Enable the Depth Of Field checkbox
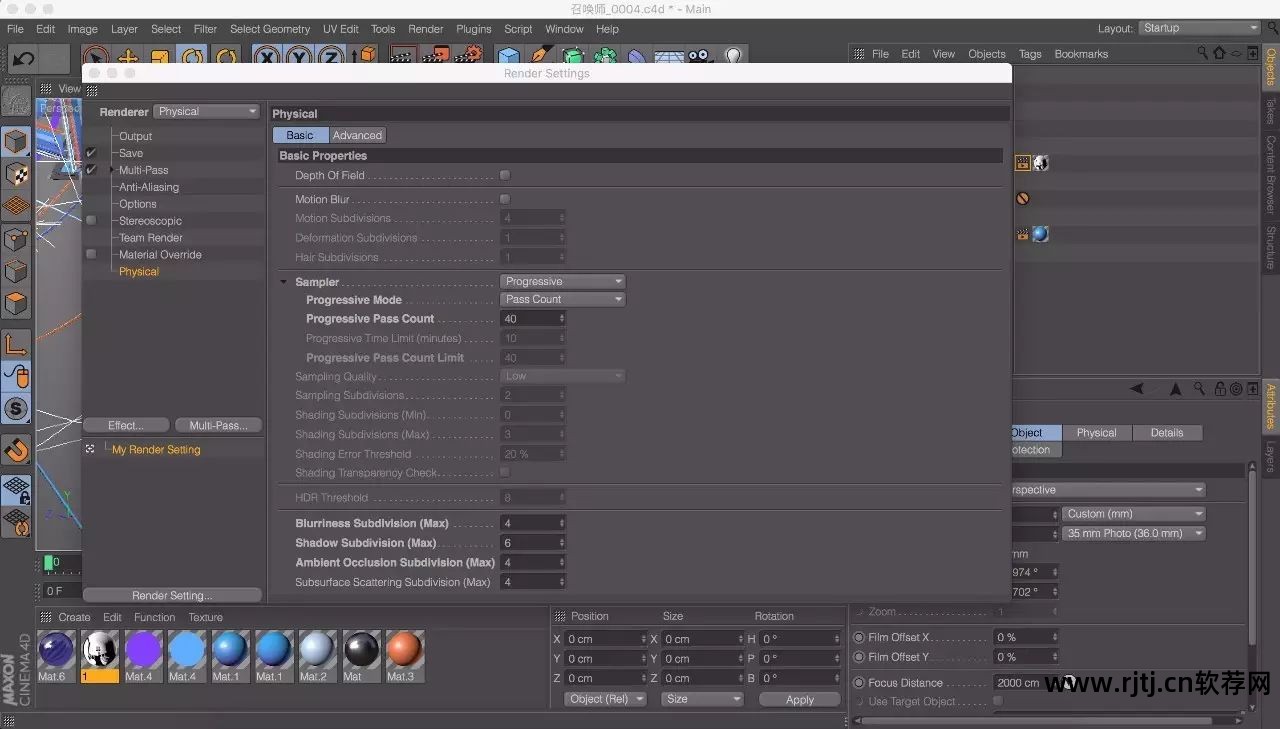This screenshot has width=1280, height=729. [x=505, y=175]
